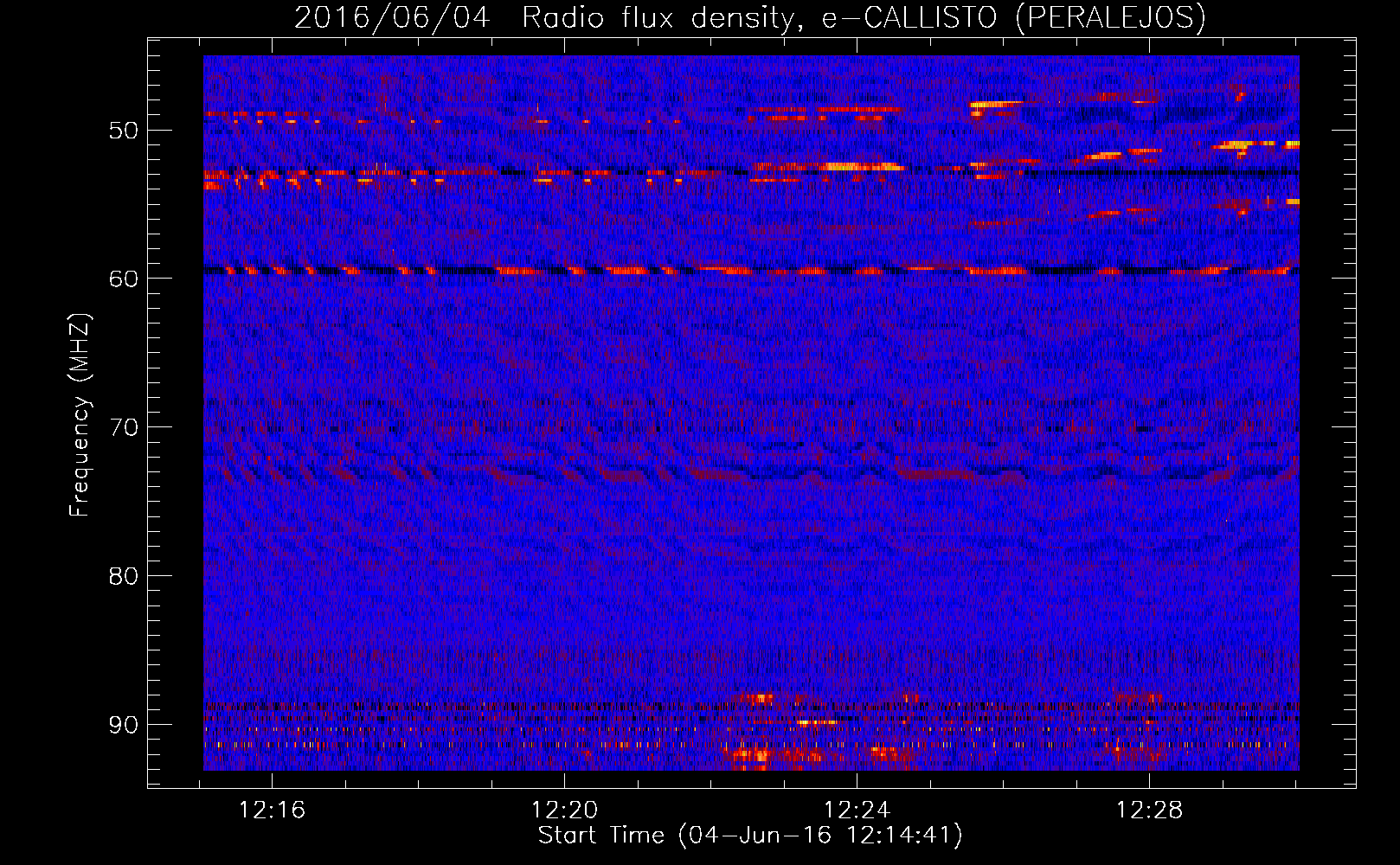Select the 12:28 time tick label
This screenshot has height=865, width=1400.
click(x=1149, y=811)
